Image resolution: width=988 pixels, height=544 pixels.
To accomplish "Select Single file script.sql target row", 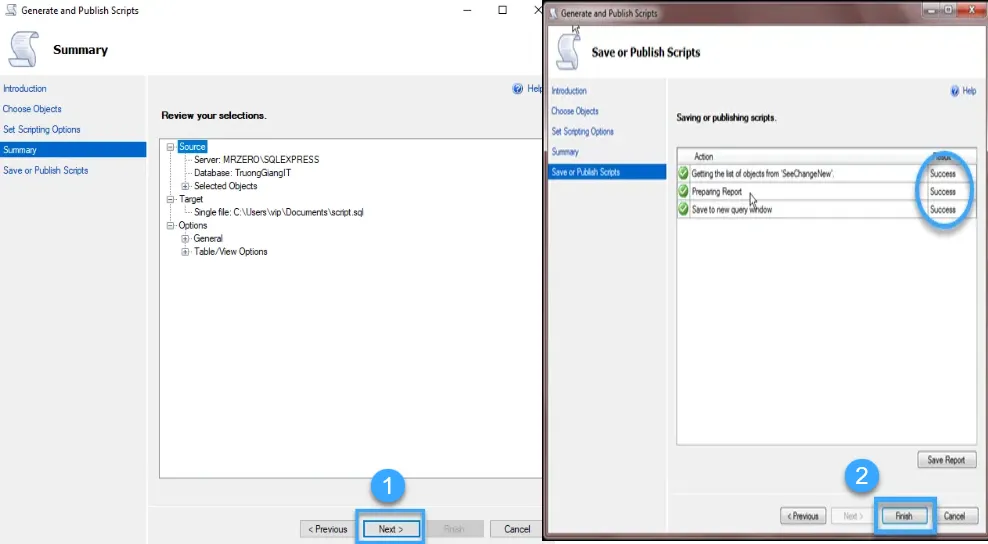I will 279,212.
